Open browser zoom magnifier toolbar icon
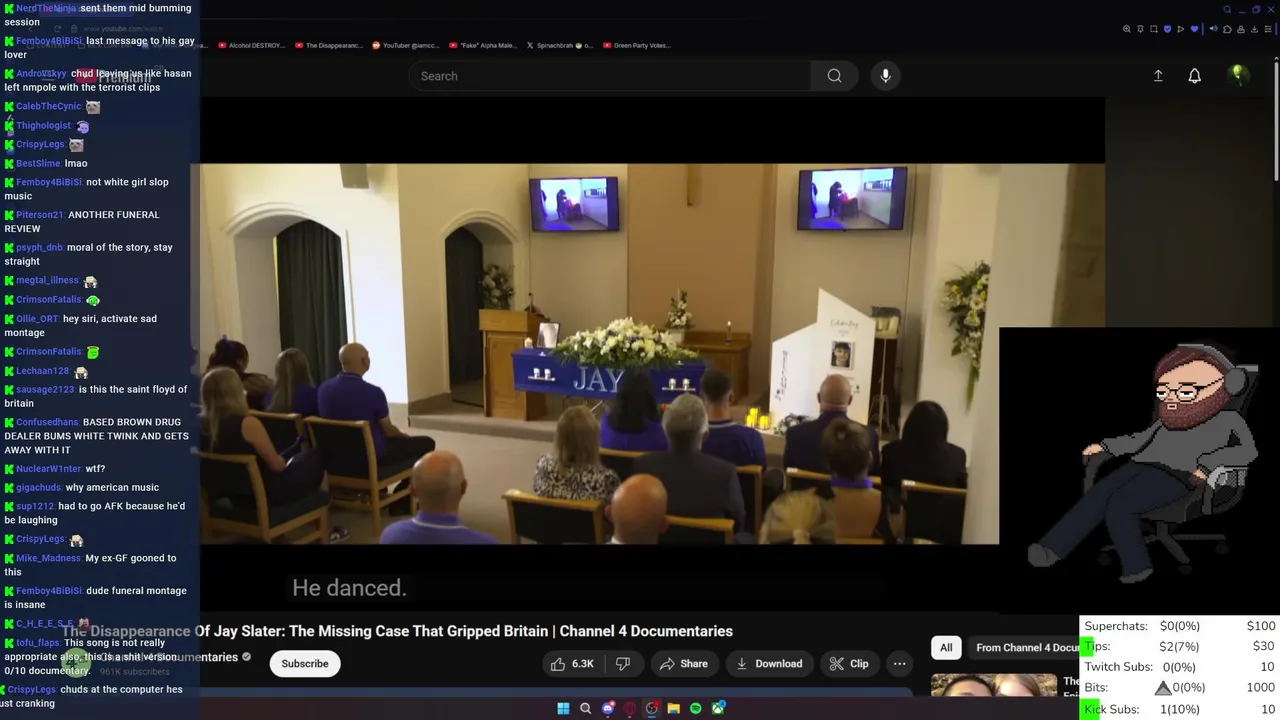Viewport: 1280px width, 720px height. (x=1127, y=29)
